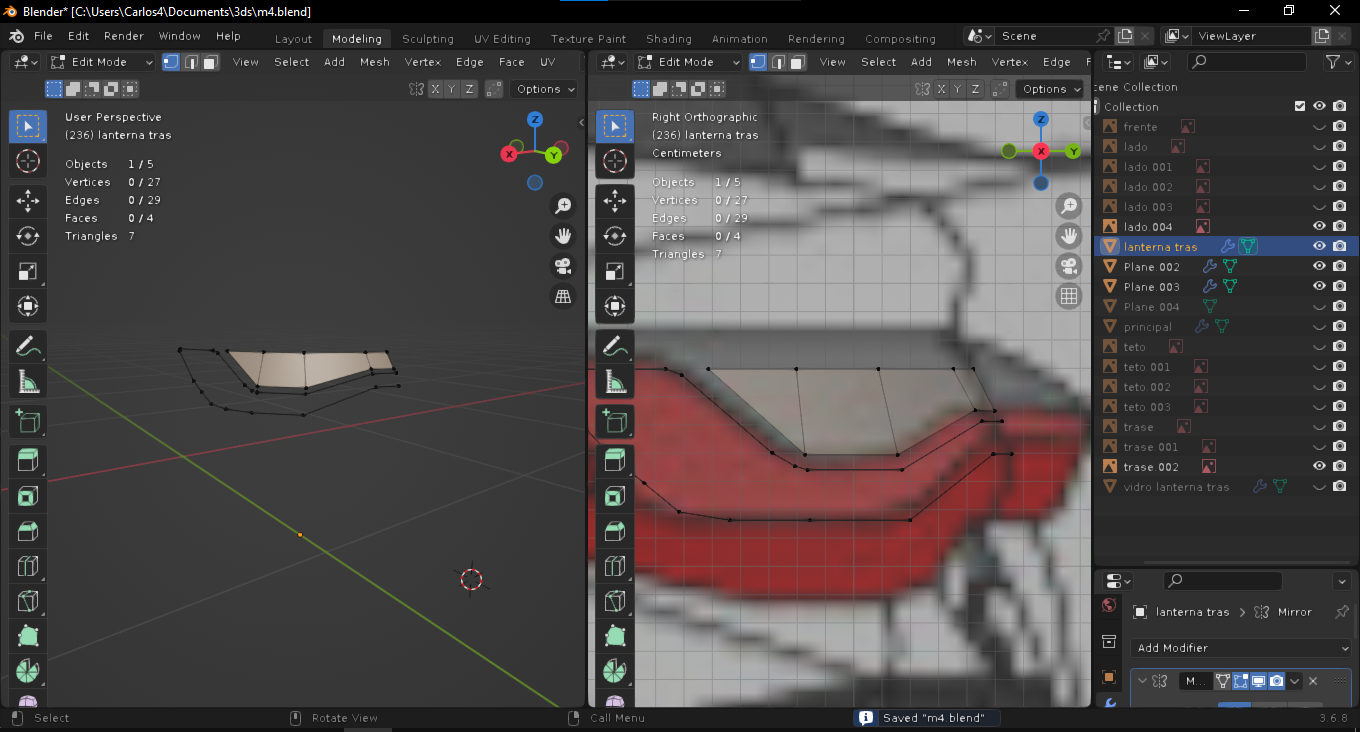Toggle X axis mirror in left viewport
The image size is (1360, 732).
click(x=436, y=89)
